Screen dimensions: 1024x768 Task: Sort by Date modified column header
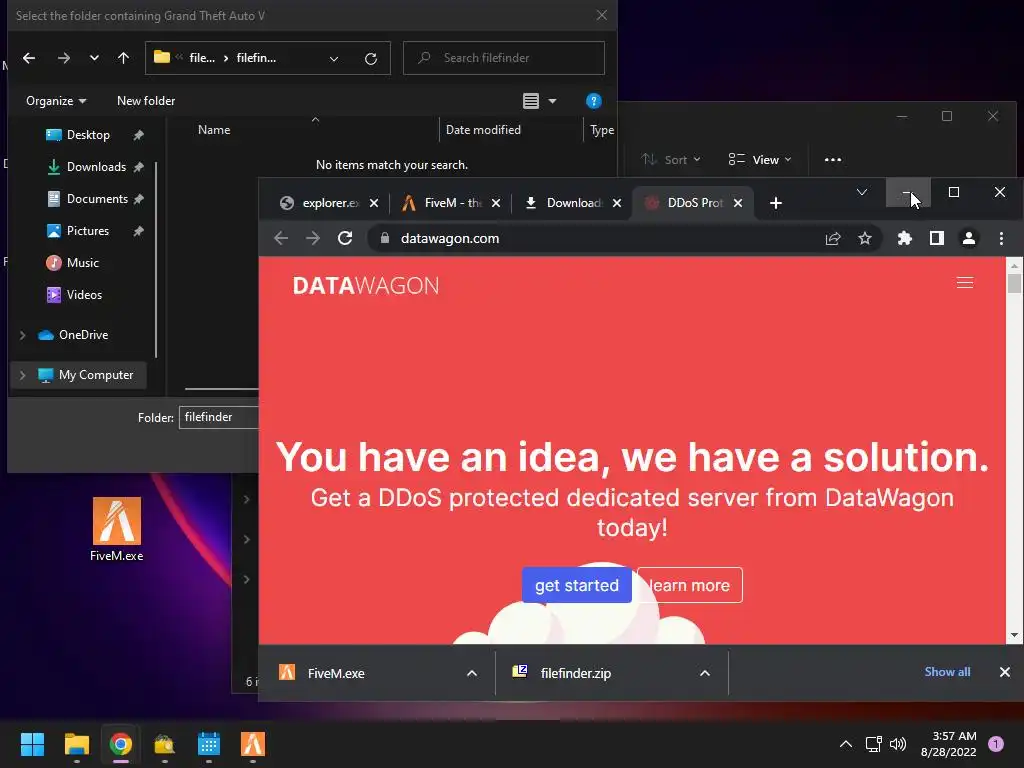483,129
